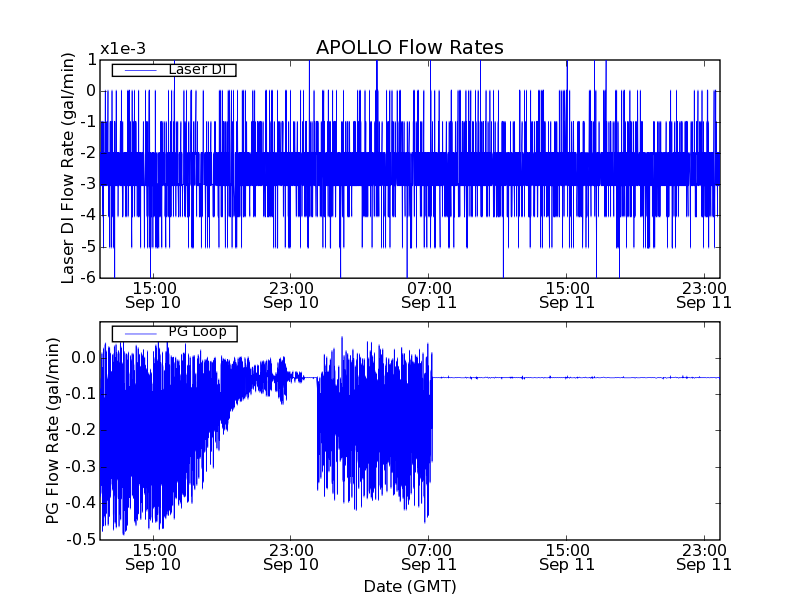Viewport: 800px width, 600px height.
Task: Click the '-0.4' tick on the PG axis
Action: coord(82,504)
